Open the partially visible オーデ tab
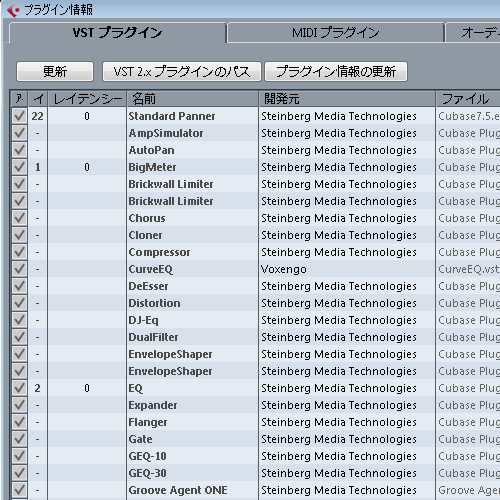This screenshot has height=500, width=500. pos(473,33)
